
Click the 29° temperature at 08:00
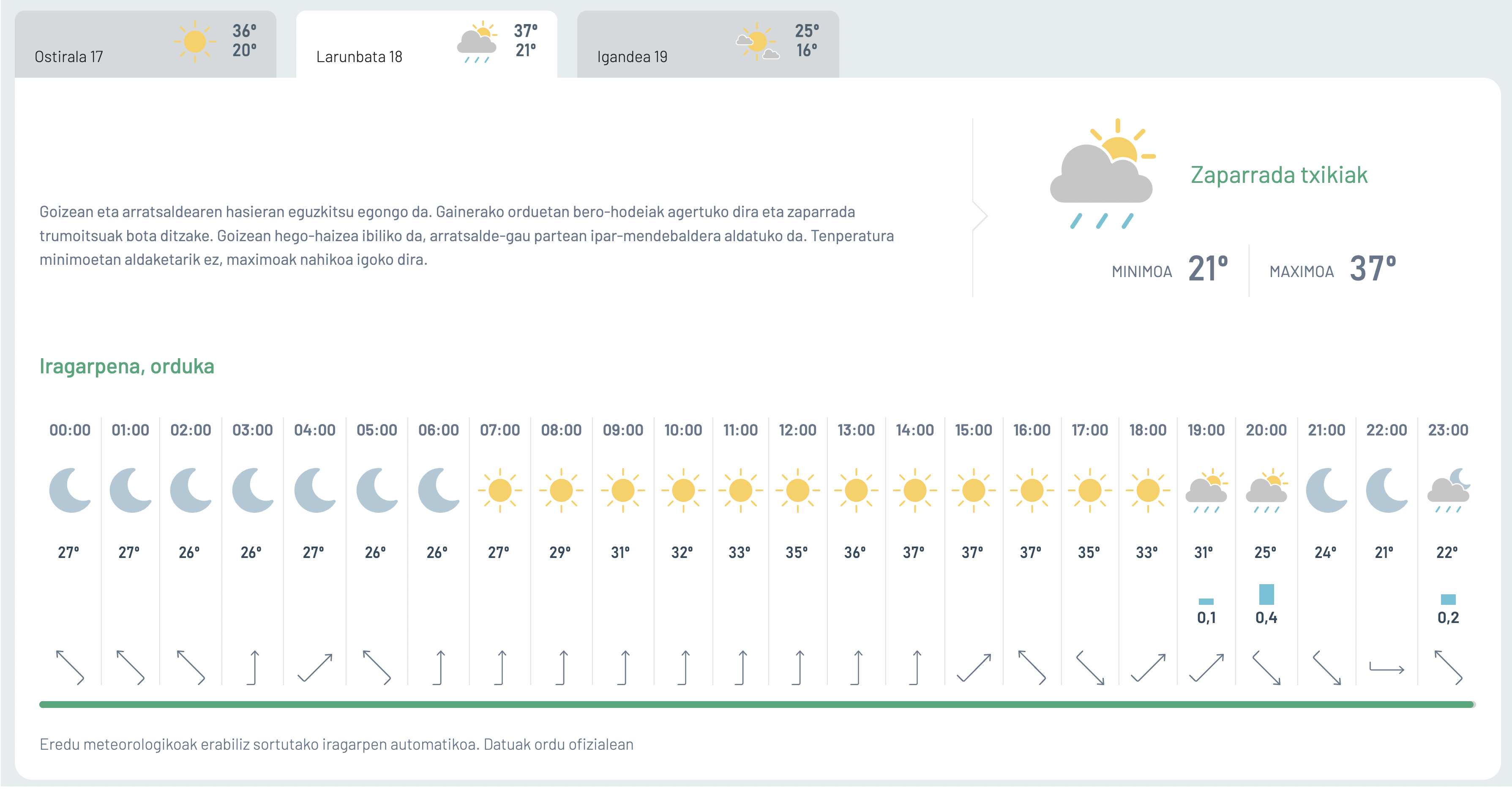tap(560, 552)
